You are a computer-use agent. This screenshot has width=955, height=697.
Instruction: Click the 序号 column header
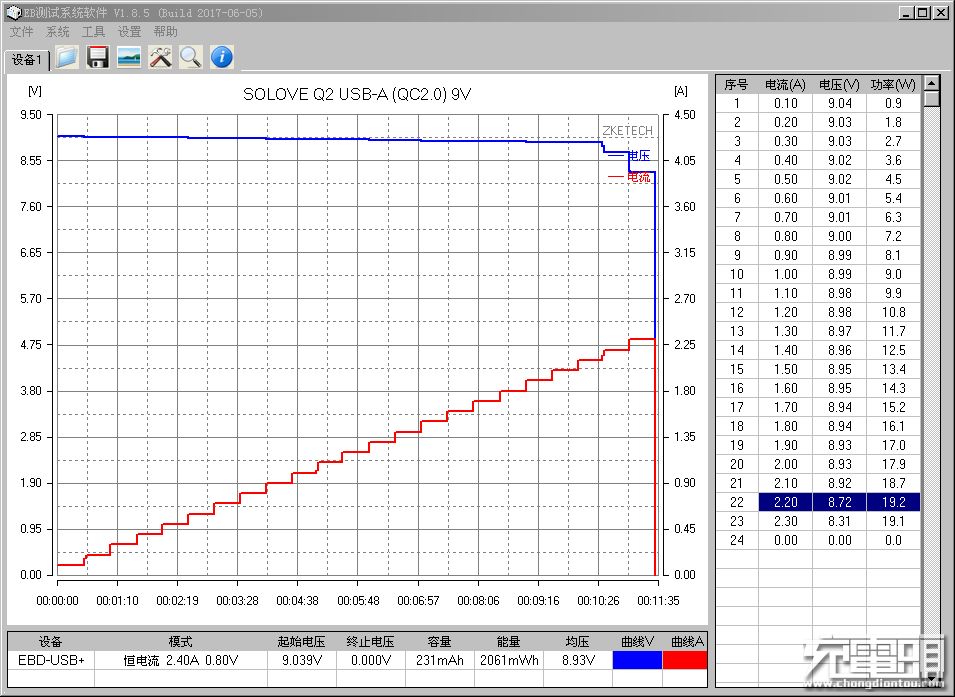[x=736, y=85]
